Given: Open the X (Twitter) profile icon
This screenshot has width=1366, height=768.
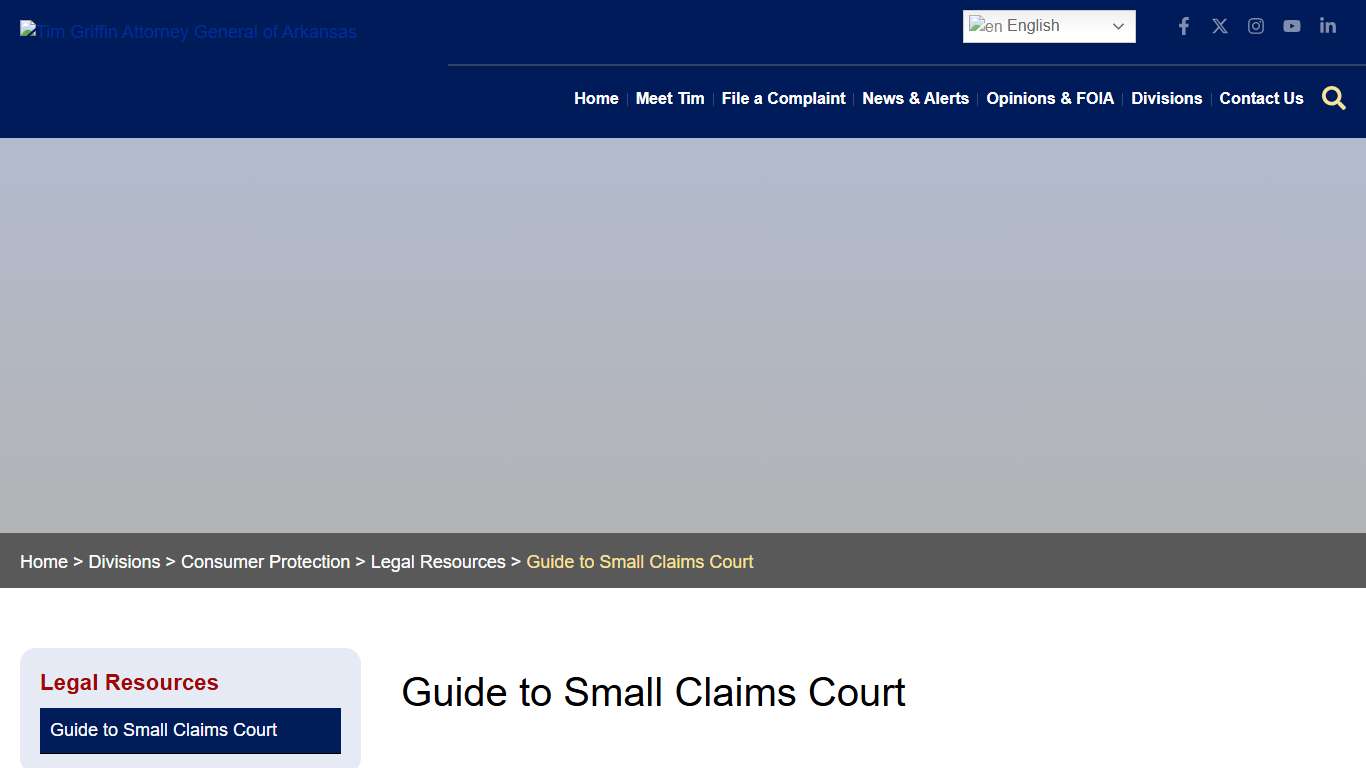Looking at the screenshot, I should [1220, 26].
